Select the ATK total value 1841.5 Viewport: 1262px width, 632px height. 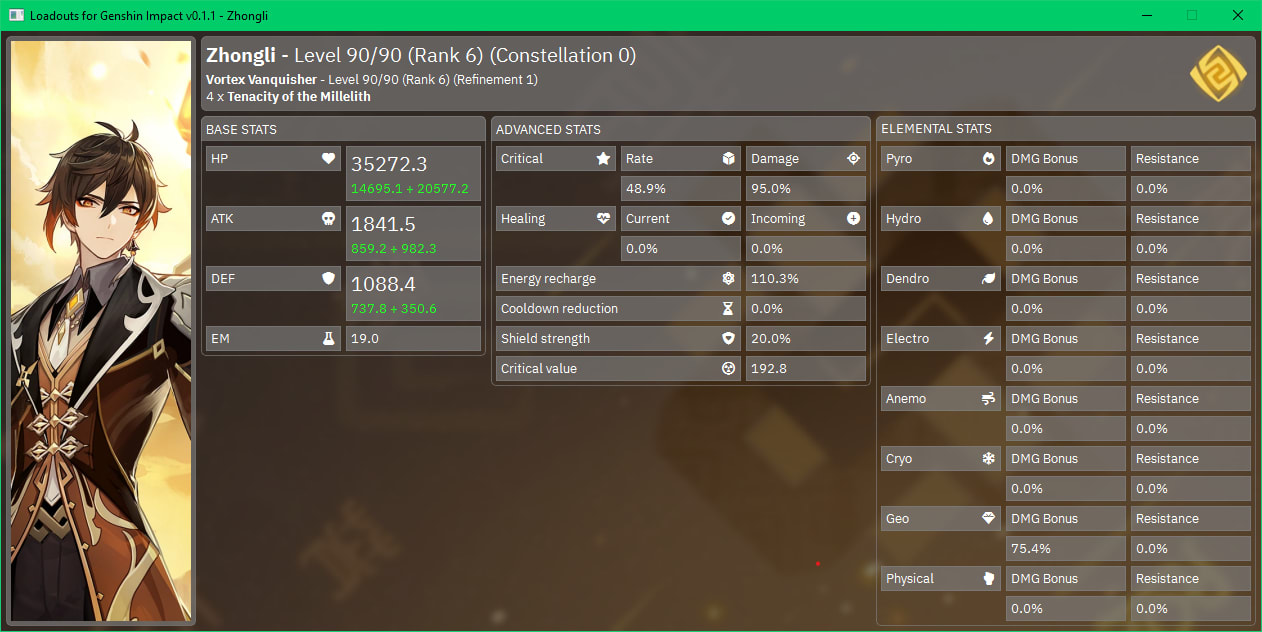click(383, 225)
